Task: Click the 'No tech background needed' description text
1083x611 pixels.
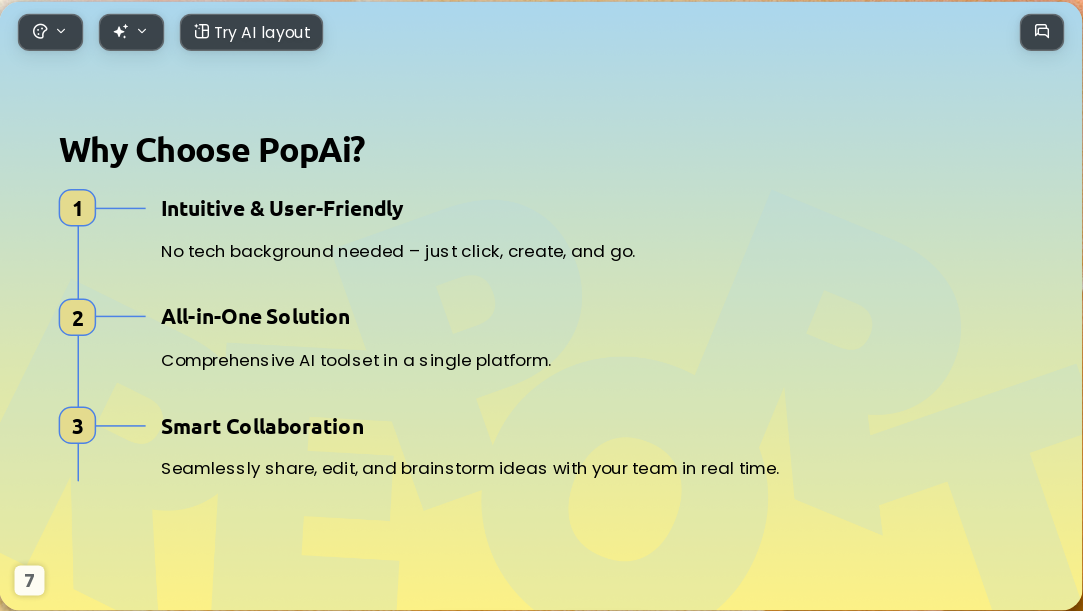Action: (398, 251)
